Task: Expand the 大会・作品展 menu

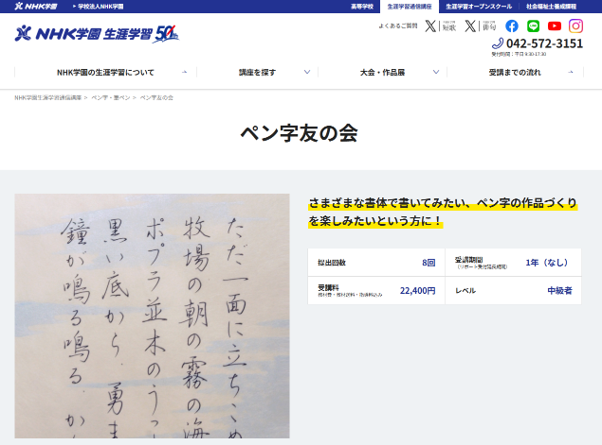Action: tap(382, 73)
